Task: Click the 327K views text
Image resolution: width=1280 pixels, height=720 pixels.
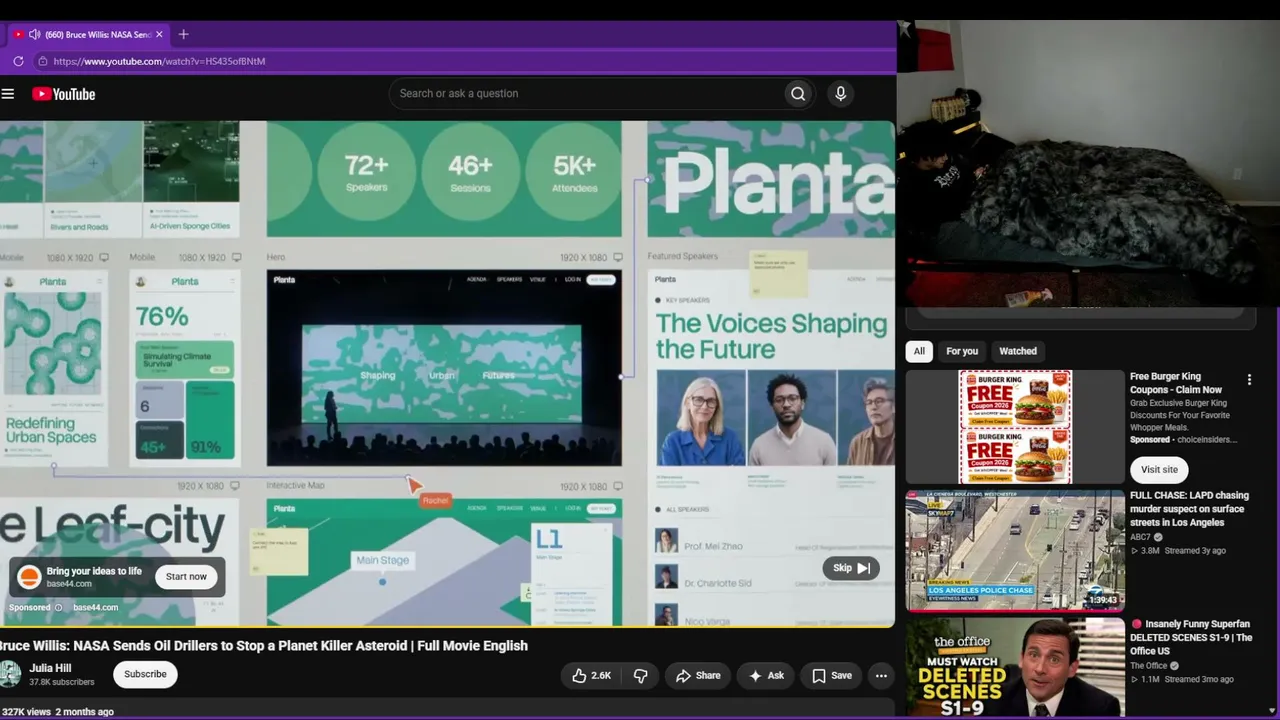Action: 26,712
